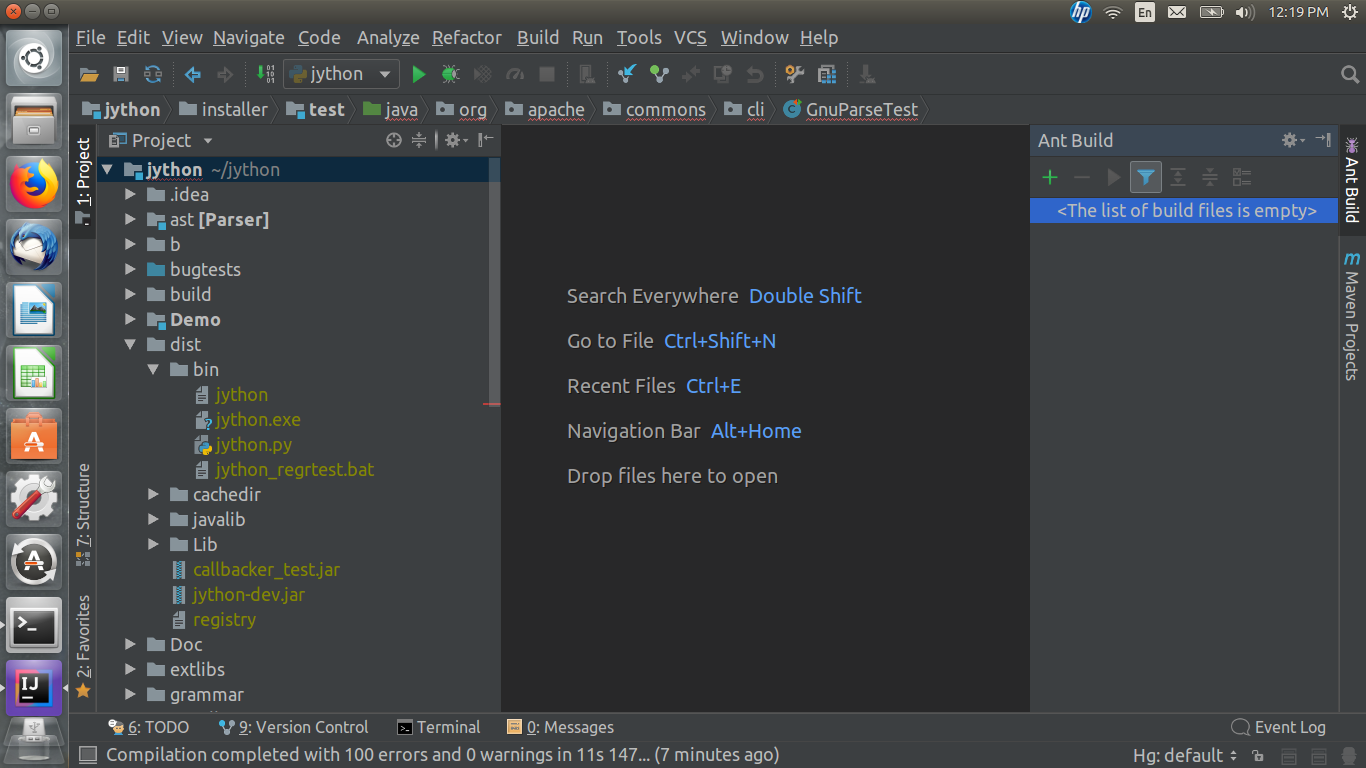The width and height of the screenshot is (1366, 768).
Task: Collapse the dist folder
Action: [131, 345]
